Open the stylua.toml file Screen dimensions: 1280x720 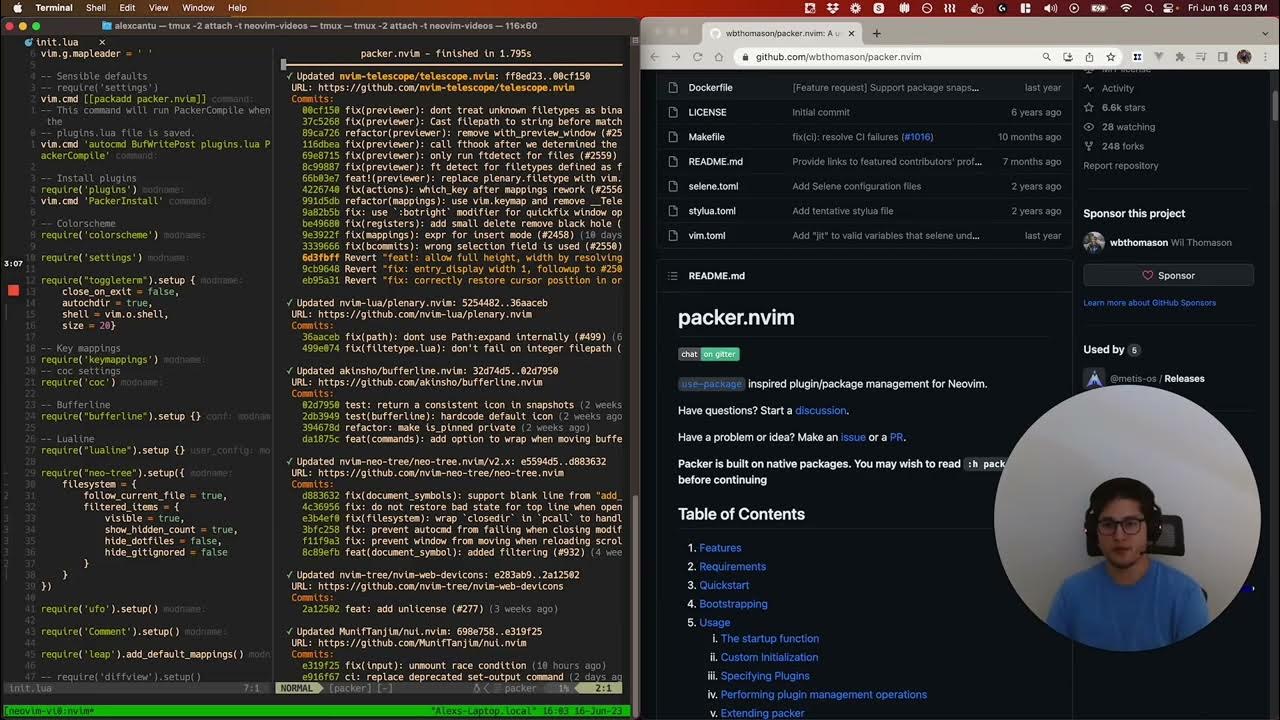(x=712, y=211)
